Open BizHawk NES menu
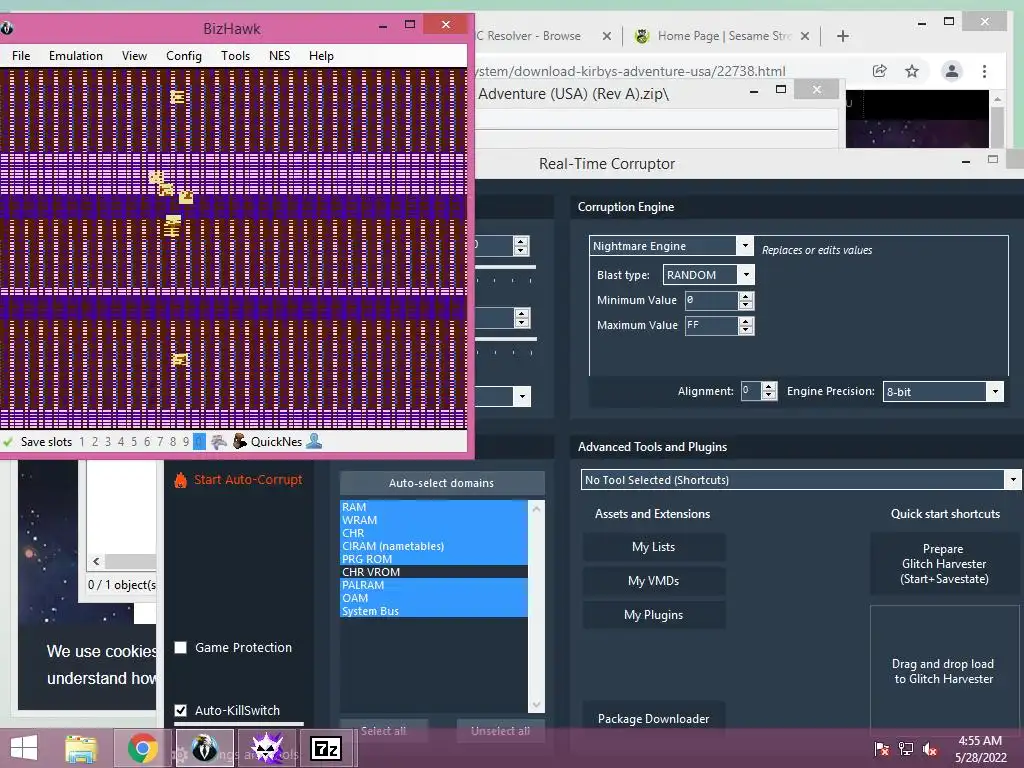The image size is (1024, 768). 280,56
